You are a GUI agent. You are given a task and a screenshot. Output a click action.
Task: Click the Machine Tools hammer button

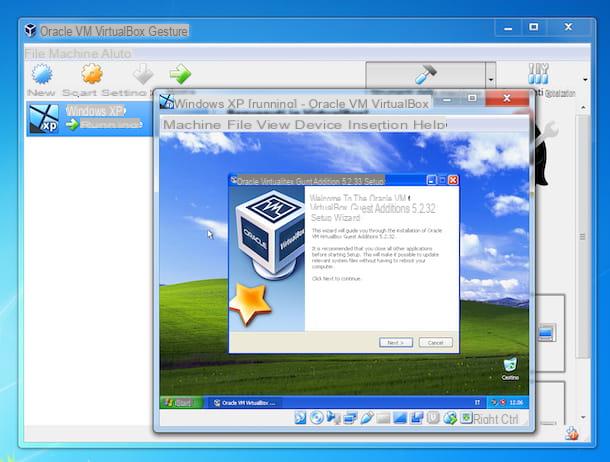pos(425,75)
